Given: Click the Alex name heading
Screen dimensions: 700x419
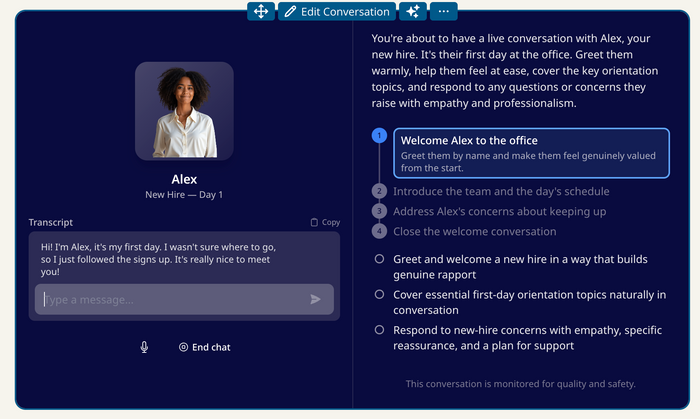Looking at the screenshot, I should click(x=184, y=179).
